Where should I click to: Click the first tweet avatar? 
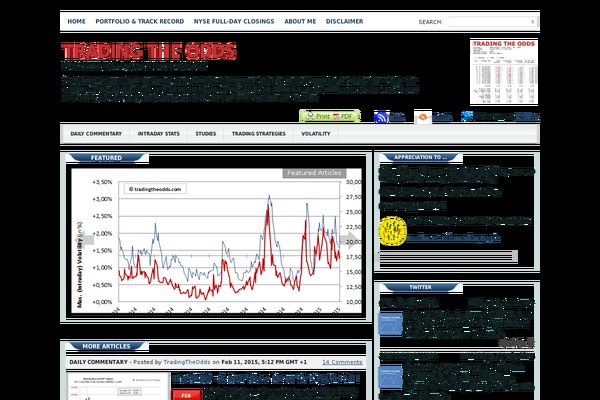391,324
